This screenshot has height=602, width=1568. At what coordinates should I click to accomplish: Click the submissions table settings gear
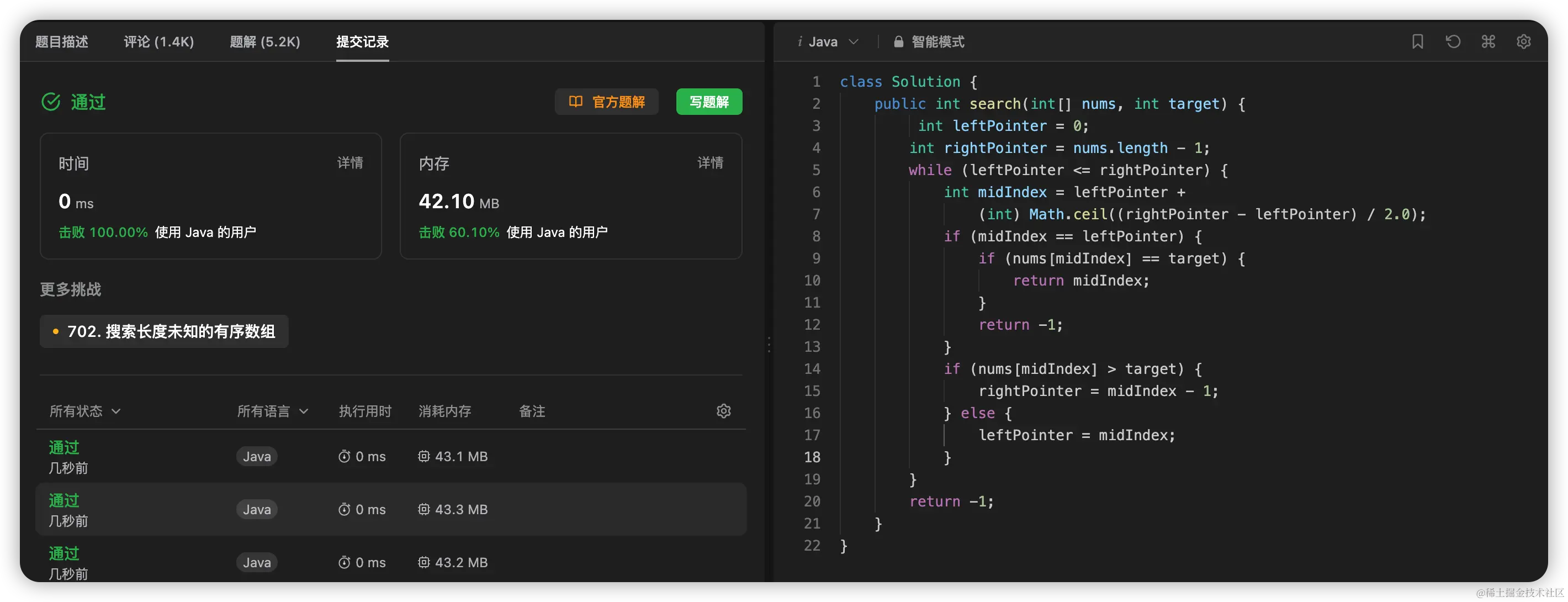click(723, 411)
